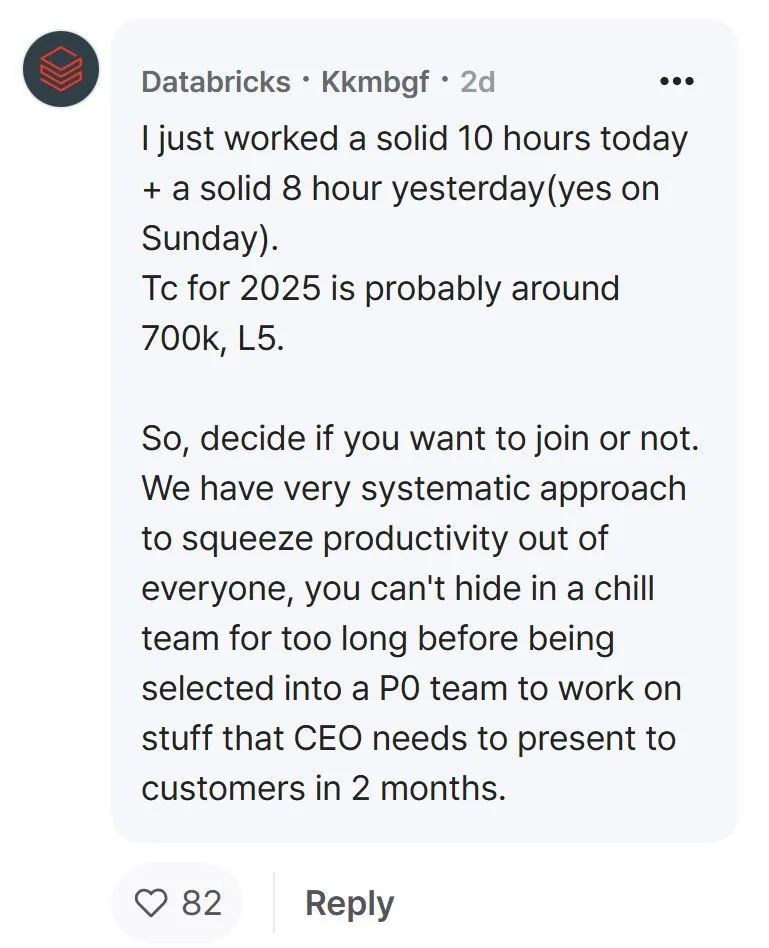Click the 2d timestamp on the comment
Screen dimensions: 769x948
click(x=478, y=82)
